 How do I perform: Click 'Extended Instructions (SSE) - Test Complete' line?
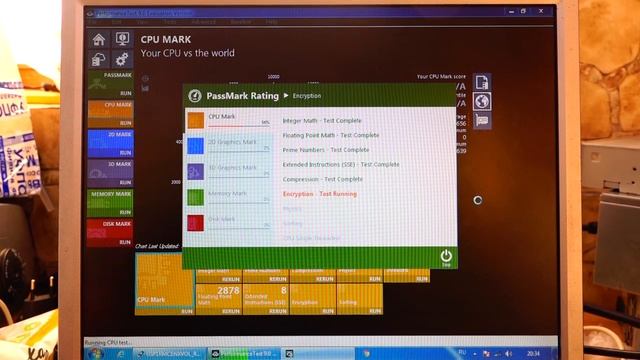341,164
